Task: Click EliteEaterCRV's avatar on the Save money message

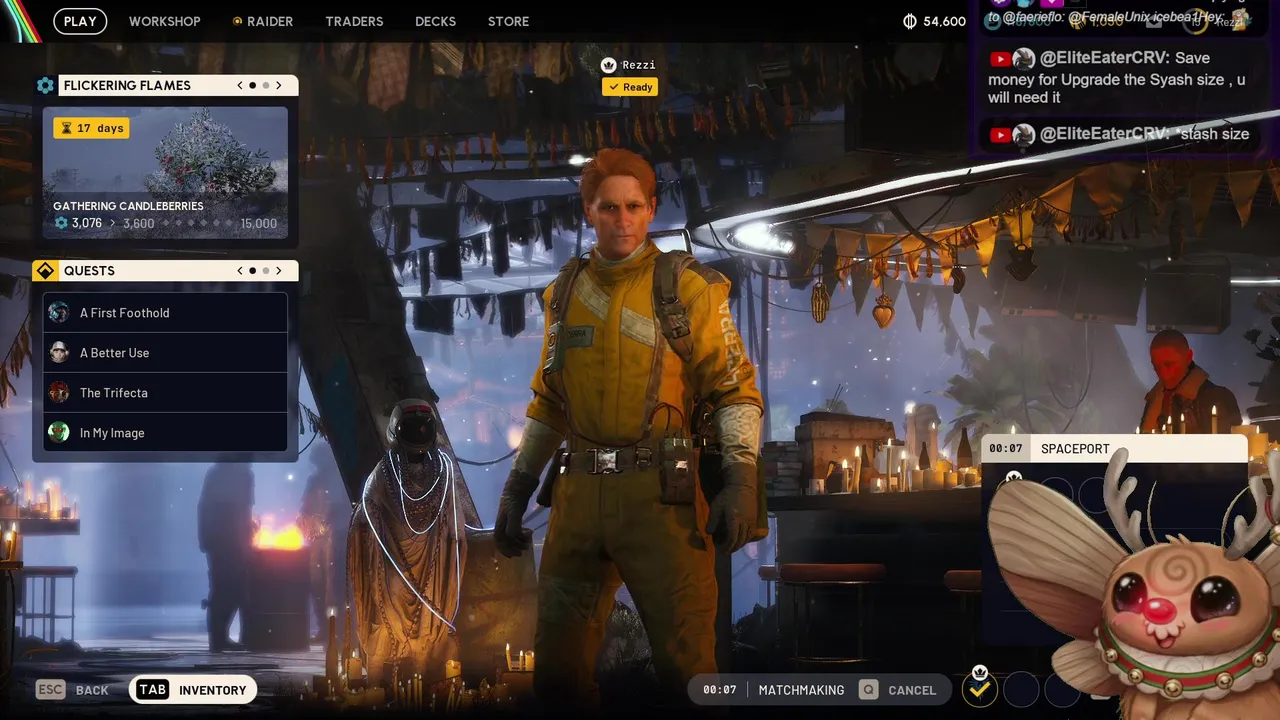Action: (x=1023, y=59)
